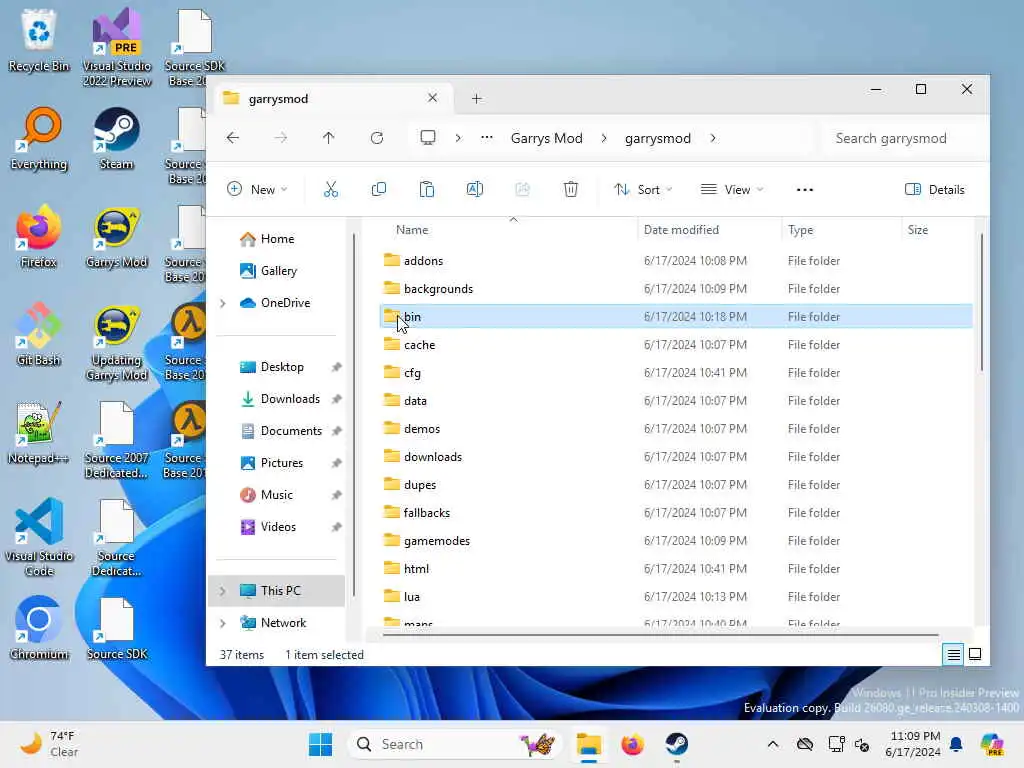Click the Rename icon in toolbar
Viewport: 1024px width, 768px height.
click(x=475, y=189)
